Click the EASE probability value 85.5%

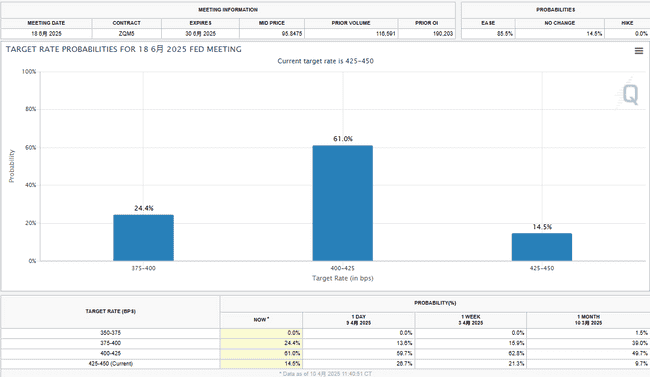coord(505,34)
